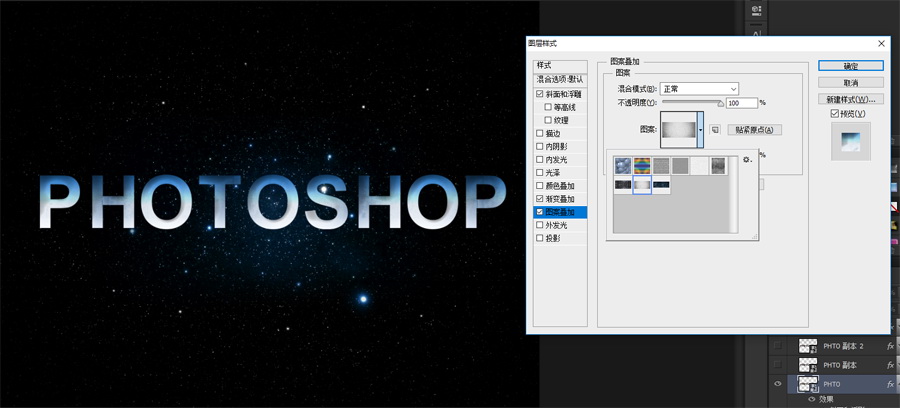Click the pattern picker vertical scrollbar
The height and width of the screenshot is (408, 900).
[x=733, y=195]
